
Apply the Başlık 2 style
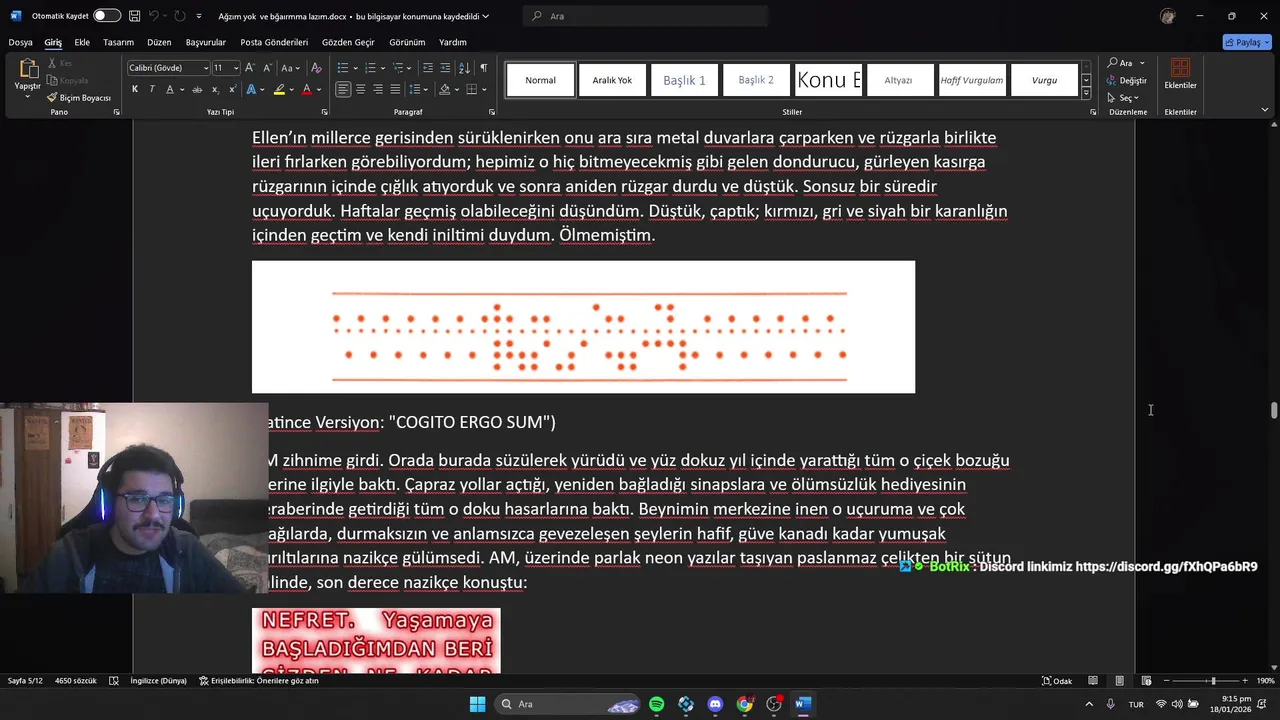[x=756, y=80]
